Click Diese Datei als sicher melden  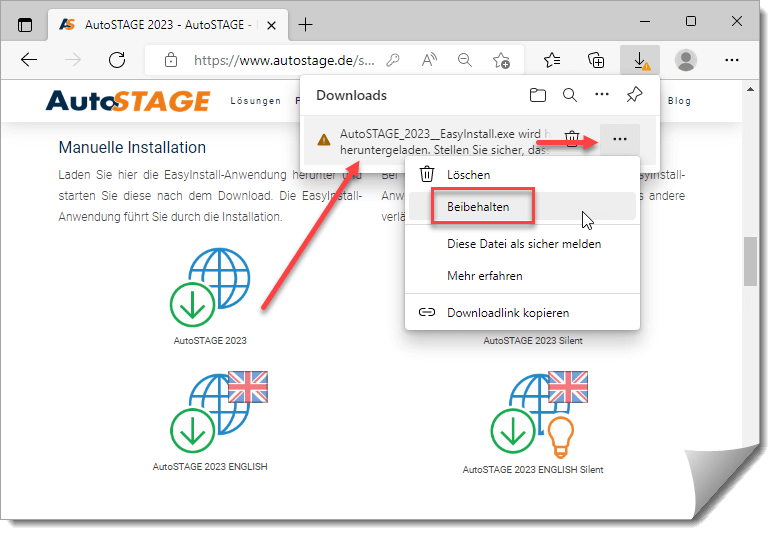pos(523,243)
